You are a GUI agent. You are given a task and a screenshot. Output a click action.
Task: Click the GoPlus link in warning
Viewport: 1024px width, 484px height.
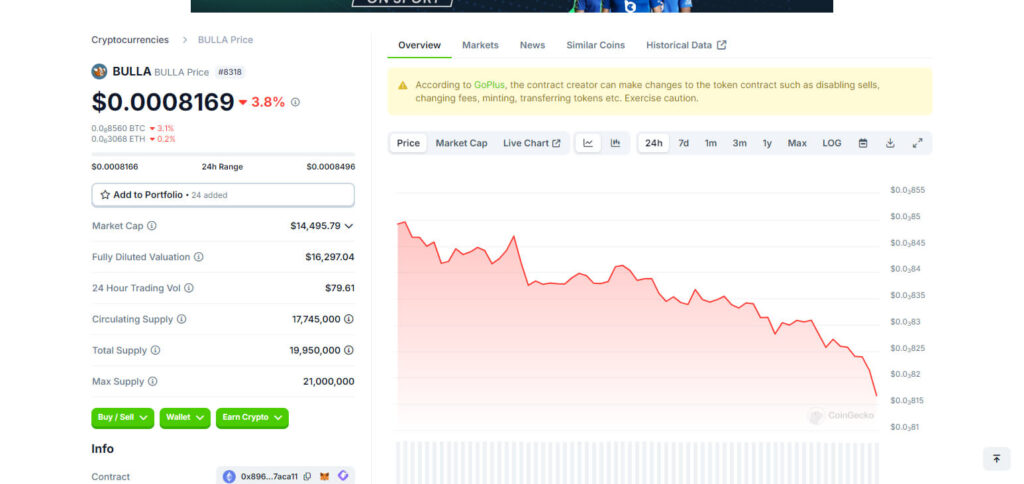[x=489, y=85]
